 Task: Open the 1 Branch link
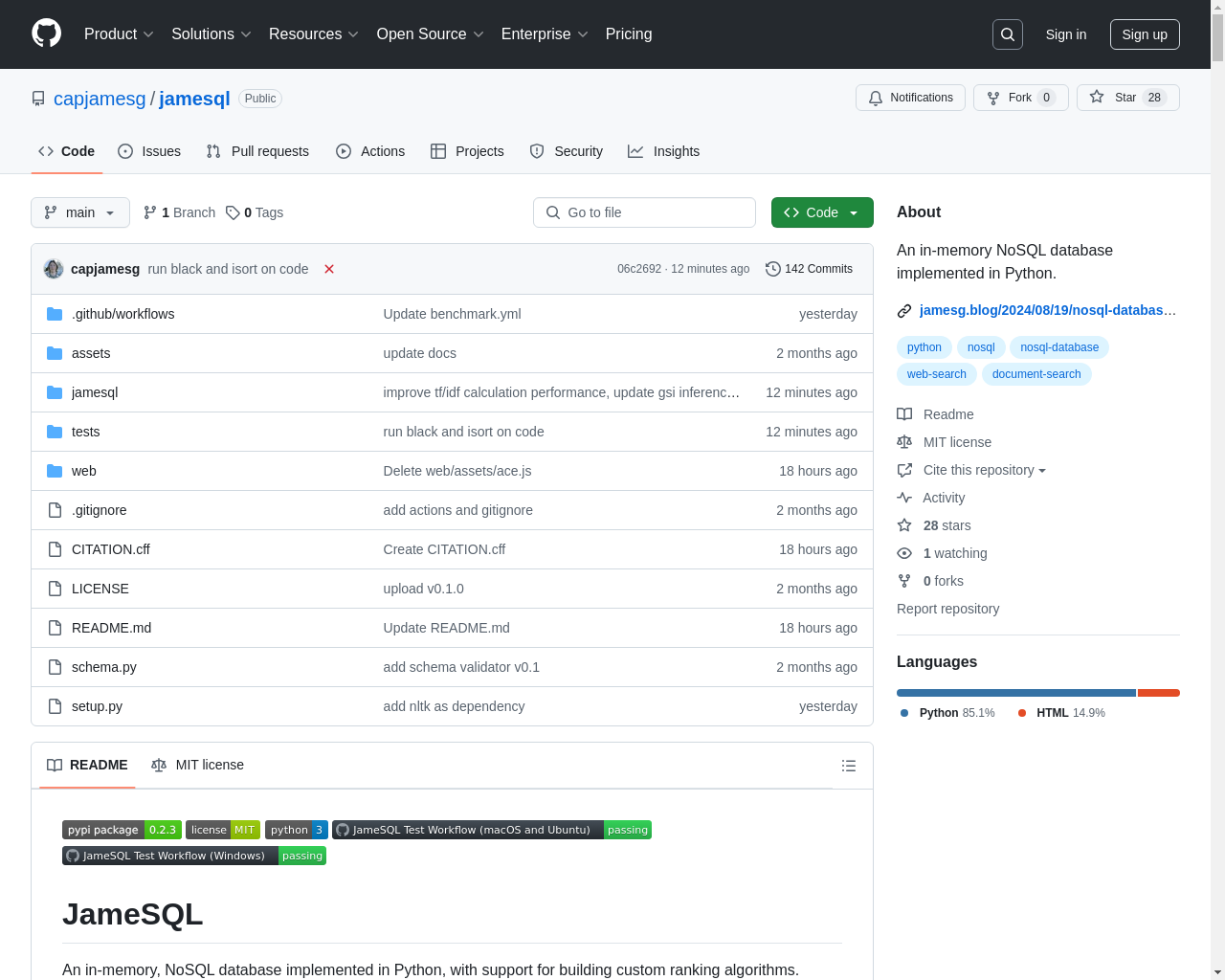coord(179,212)
